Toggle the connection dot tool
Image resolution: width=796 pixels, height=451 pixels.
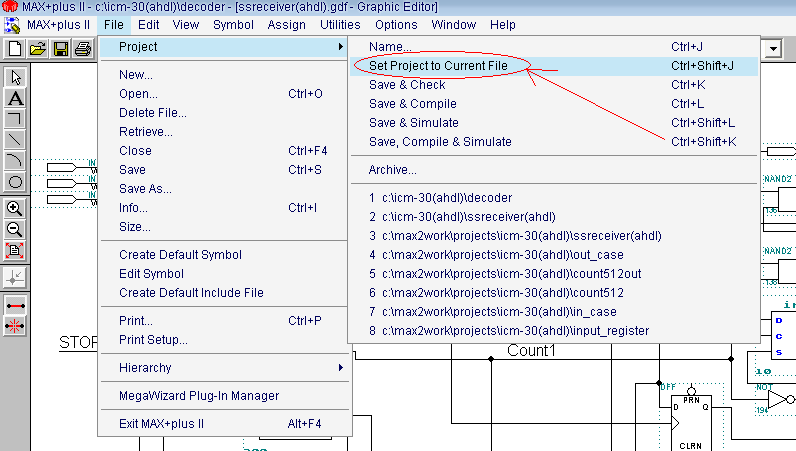coord(15,277)
